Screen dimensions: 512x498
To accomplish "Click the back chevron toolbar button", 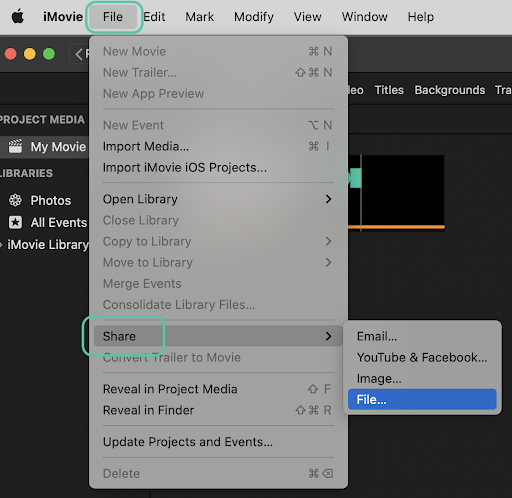I will coord(79,54).
